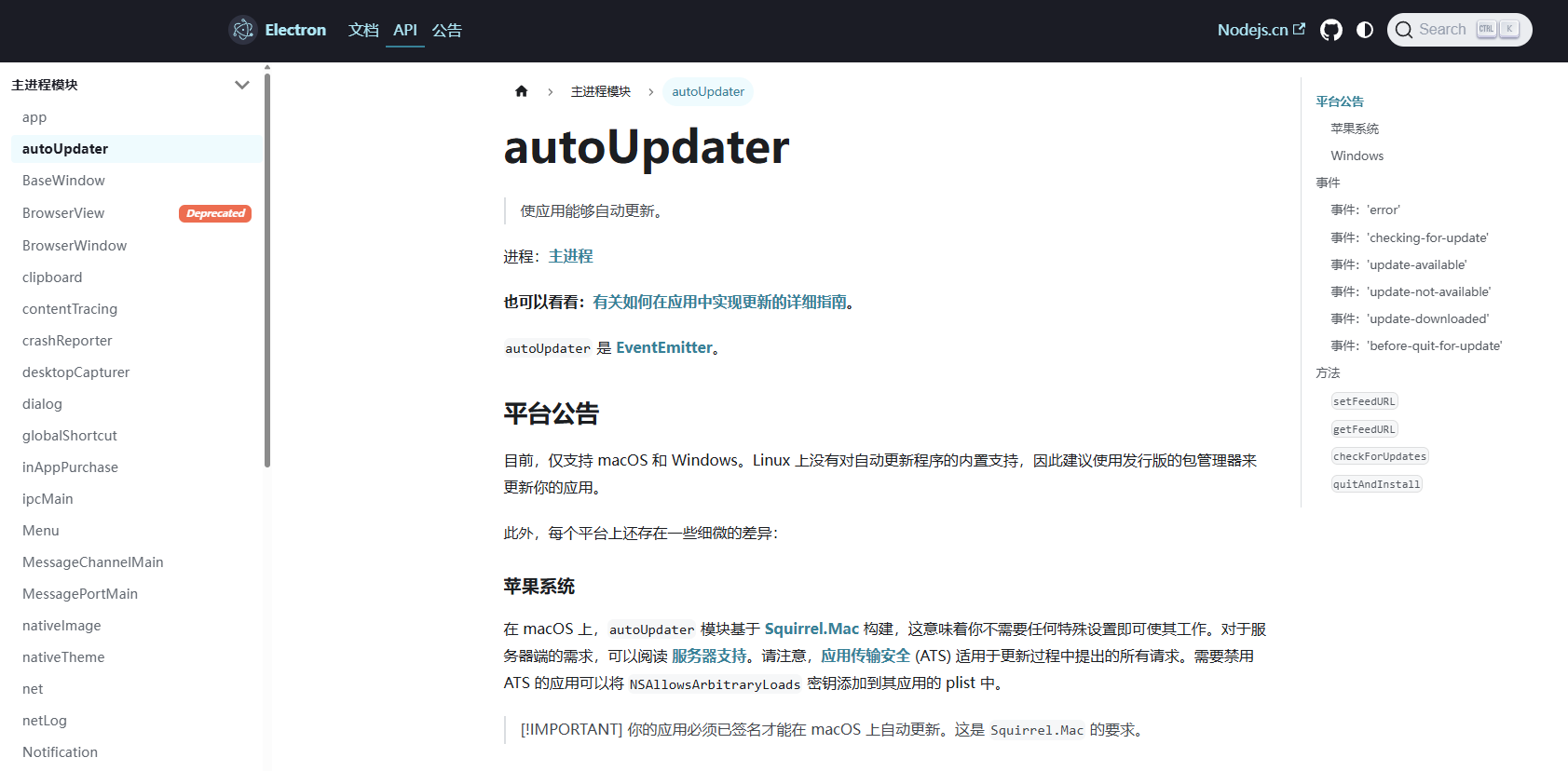Follow the EventEmitter link

664,347
